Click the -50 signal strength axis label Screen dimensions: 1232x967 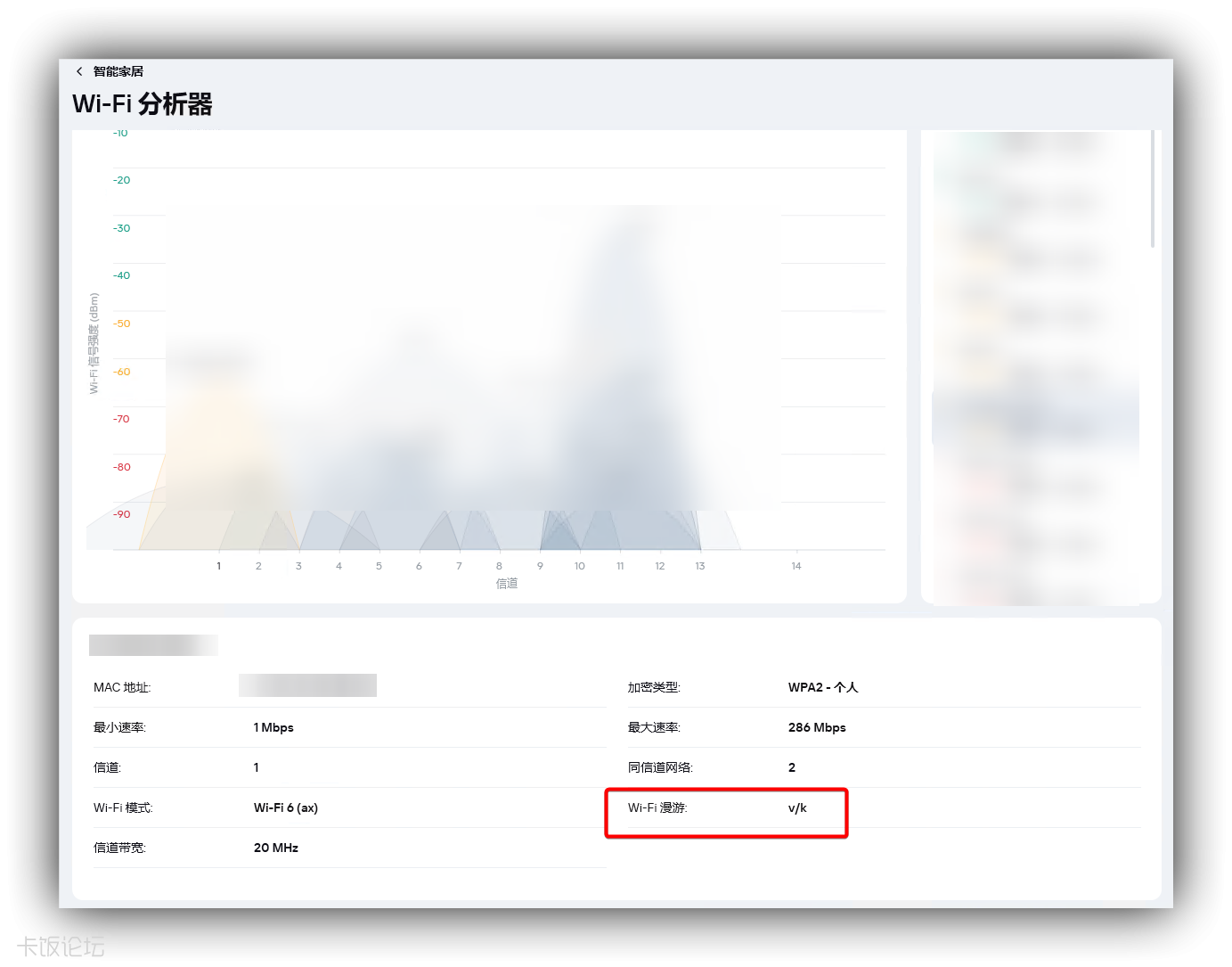pyautogui.click(x=121, y=324)
